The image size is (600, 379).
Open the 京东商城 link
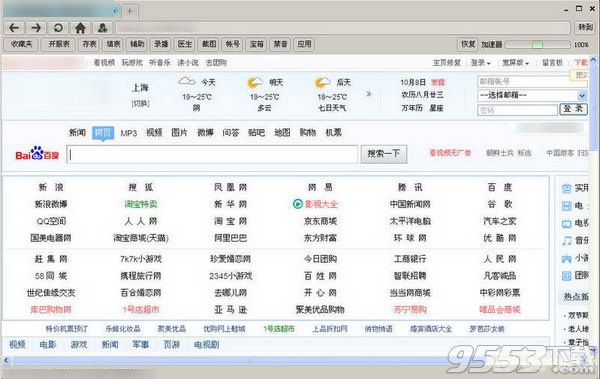point(320,221)
